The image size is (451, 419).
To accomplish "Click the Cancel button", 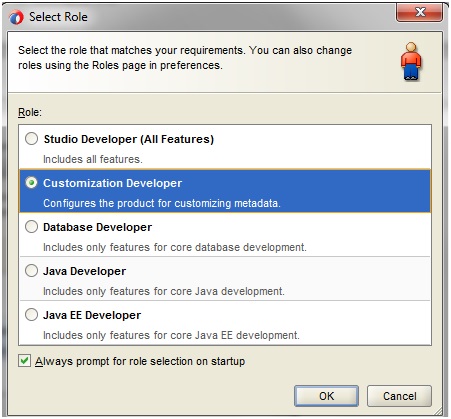I will [399, 396].
